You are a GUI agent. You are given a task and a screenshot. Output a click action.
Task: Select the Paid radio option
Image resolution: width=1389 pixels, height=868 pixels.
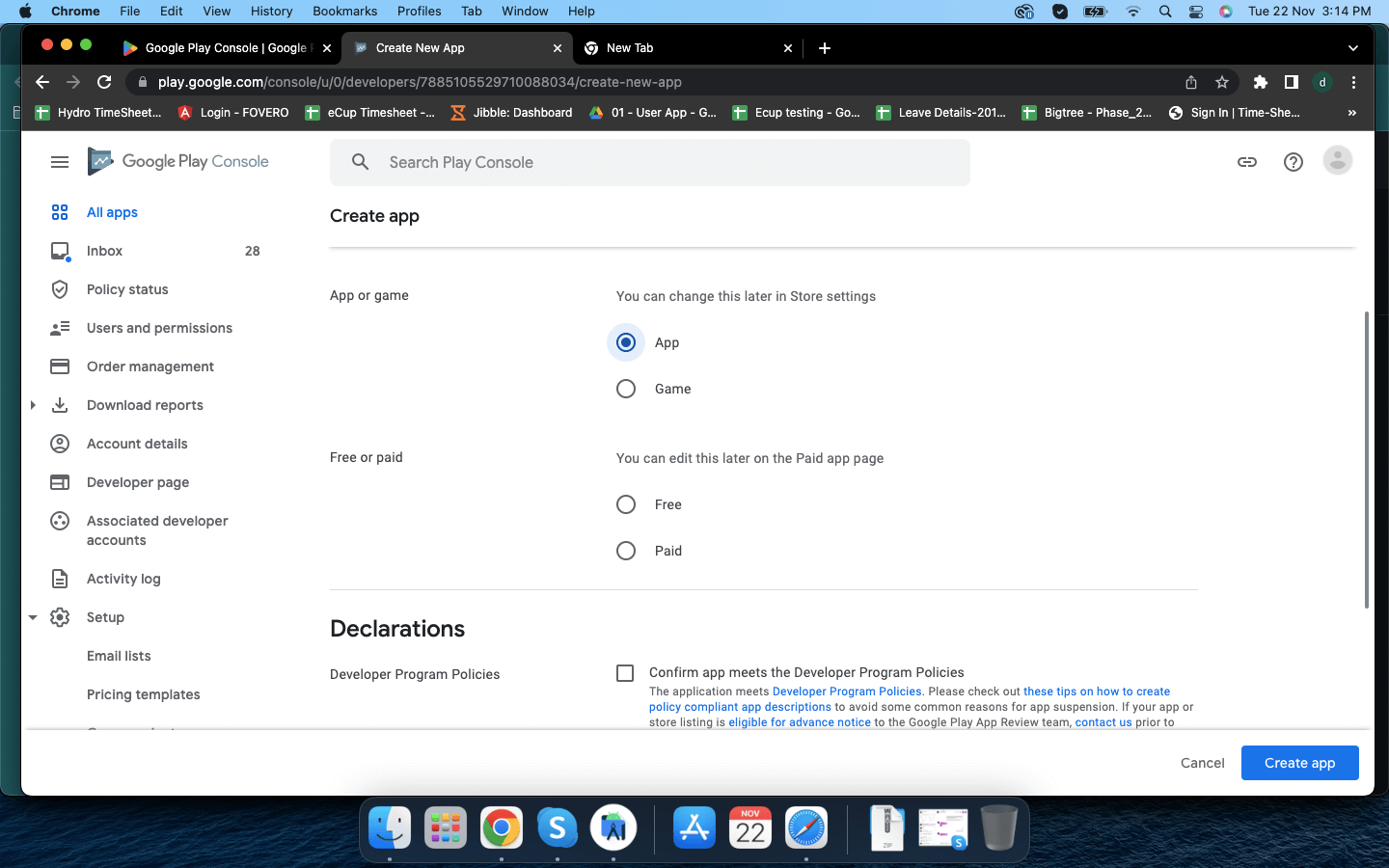(x=626, y=551)
